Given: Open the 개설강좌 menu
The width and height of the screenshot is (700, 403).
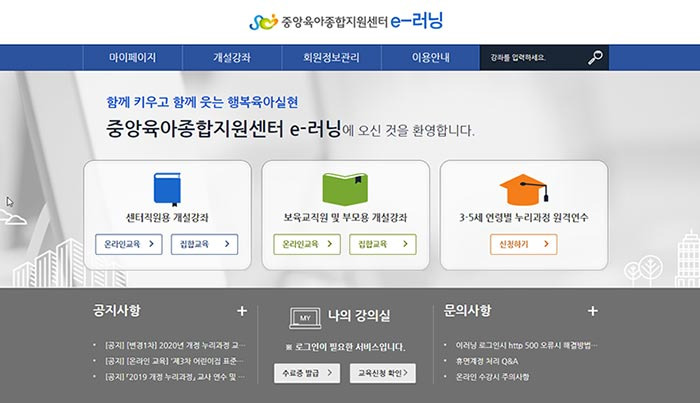Looking at the screenshot, I should [x=232, y=58].
